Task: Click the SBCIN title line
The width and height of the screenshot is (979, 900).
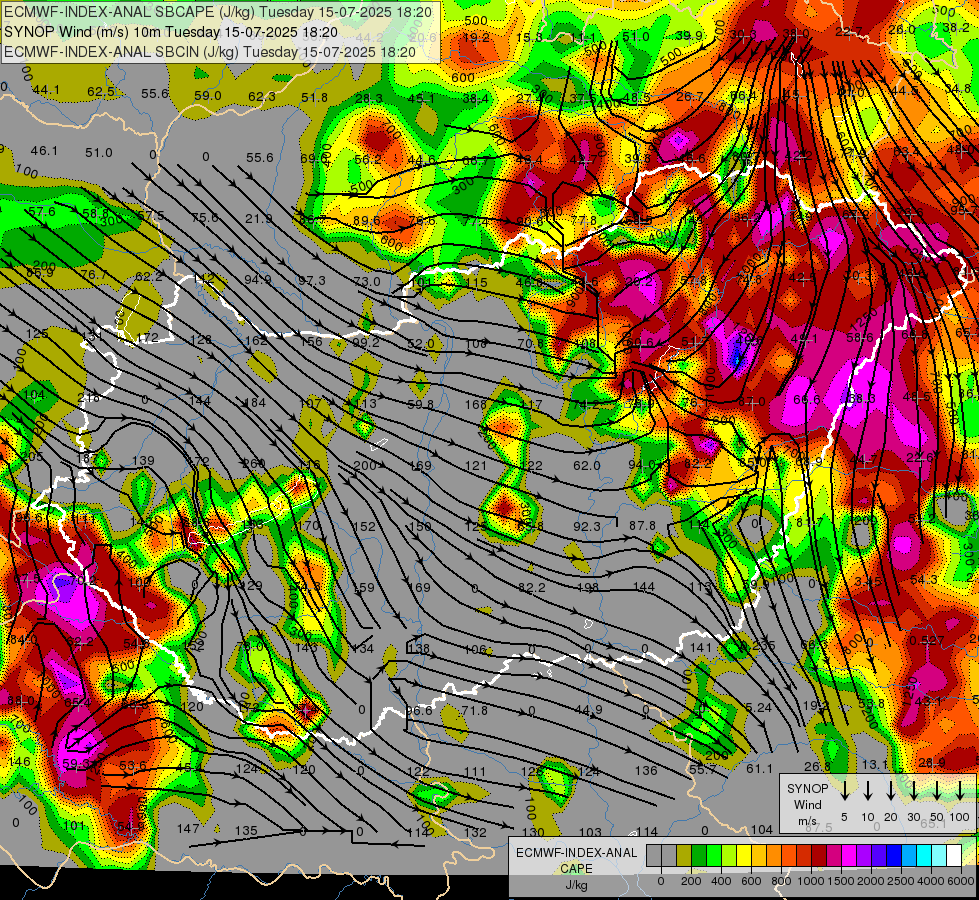Action: point(209,52)
